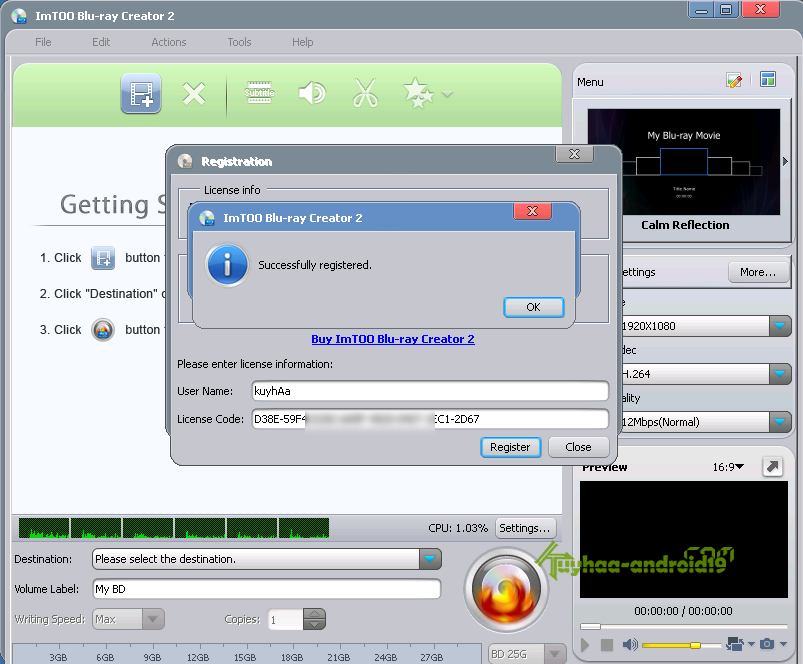Mute the preview volume speaker icon
Screen dimensions: 803x664
[x=630, y=645]
